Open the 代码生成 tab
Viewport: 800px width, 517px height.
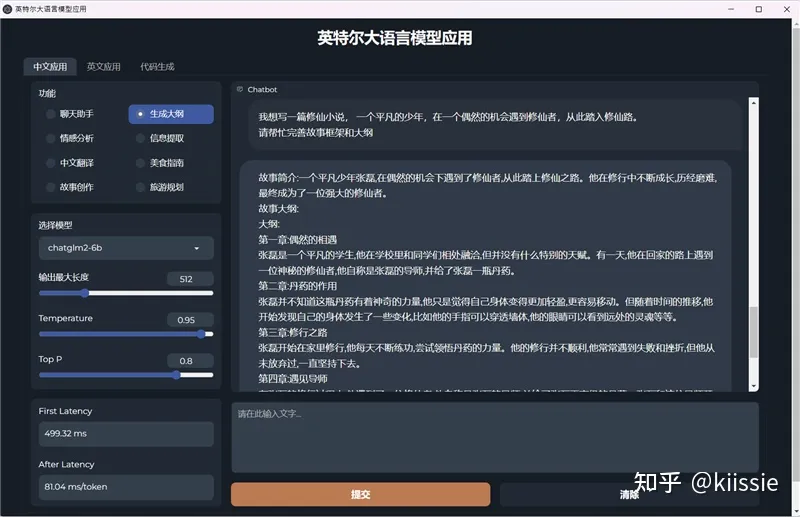coord(157,67)
